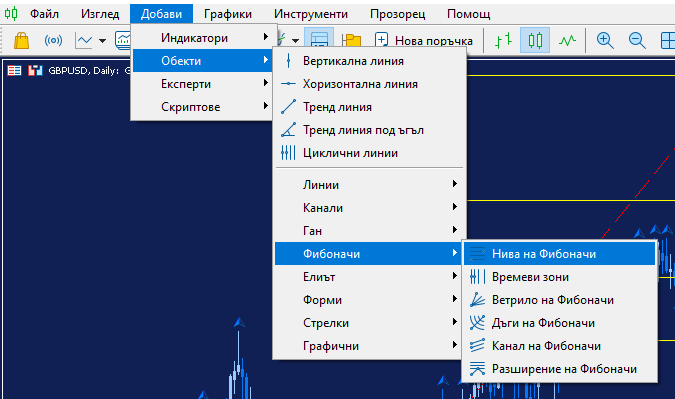Click the yellow folder navigator icon
Screen dimensions: 675x399
click(352, 40)
